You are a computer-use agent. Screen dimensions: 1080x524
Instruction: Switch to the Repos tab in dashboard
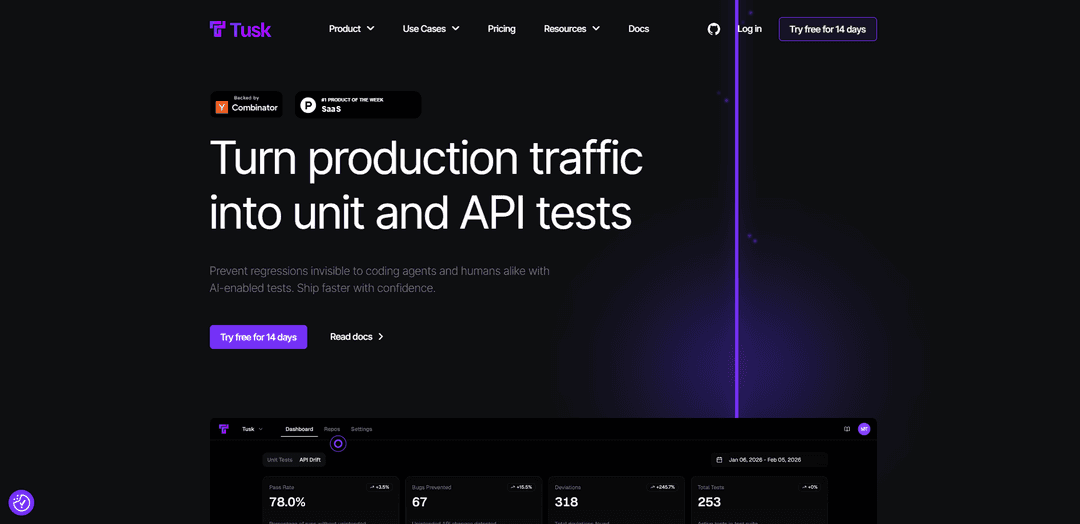point(332,429)
